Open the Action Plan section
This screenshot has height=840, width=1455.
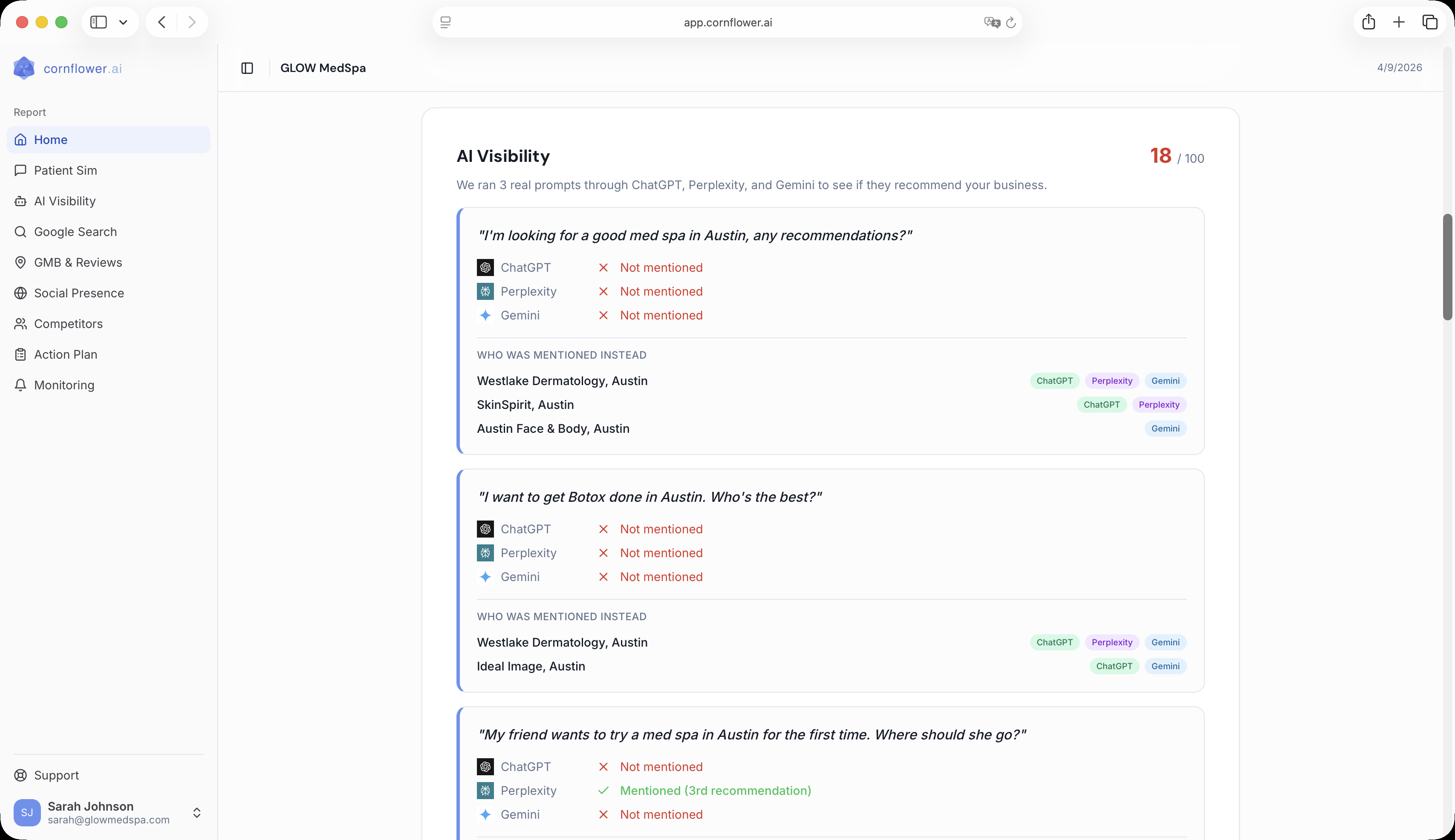pos(65,354)
